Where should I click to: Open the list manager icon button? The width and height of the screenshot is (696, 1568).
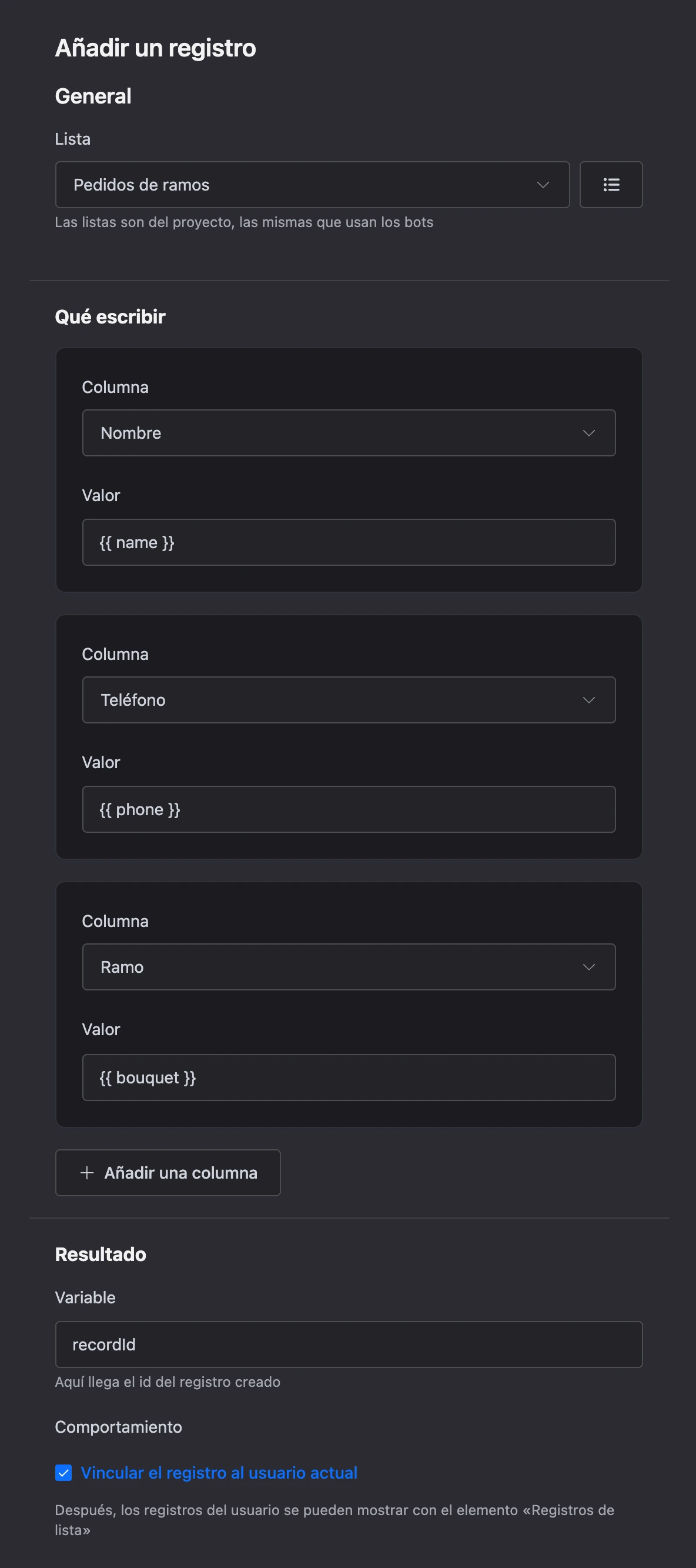click(611, 185)
